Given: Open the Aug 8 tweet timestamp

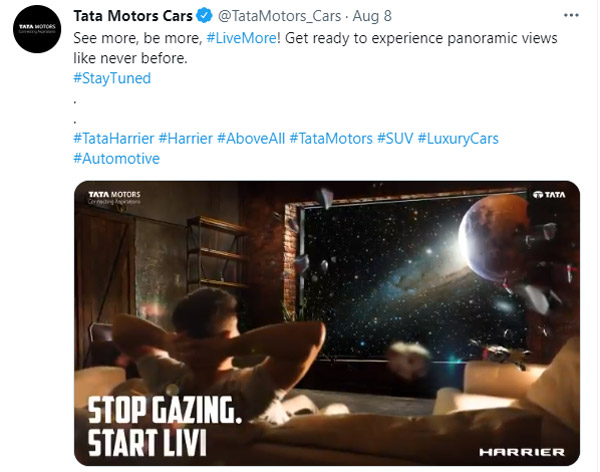Looking at the screenshot, I should (372, 16).
